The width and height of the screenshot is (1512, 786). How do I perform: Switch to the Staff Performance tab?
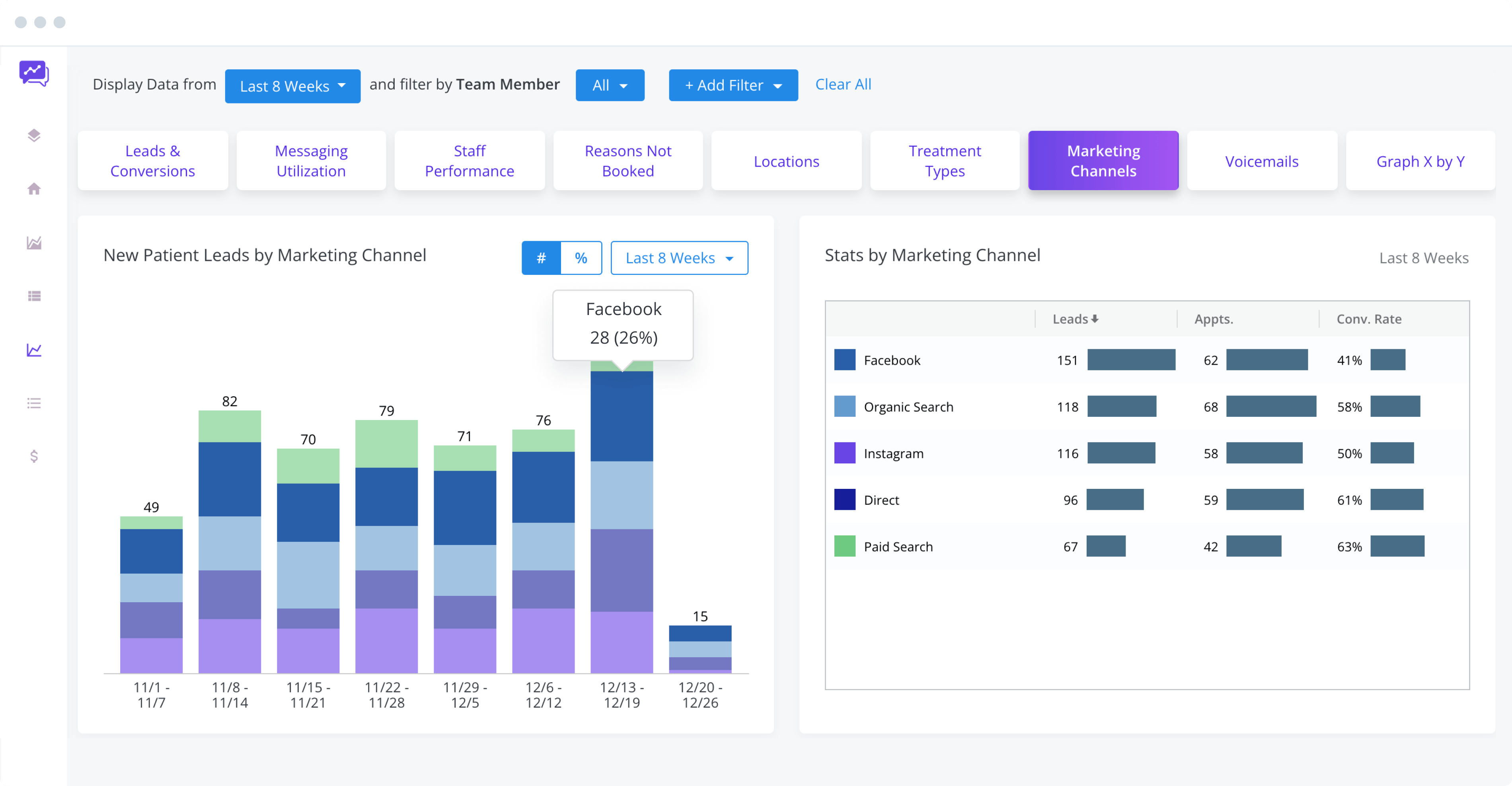[470, 161]
